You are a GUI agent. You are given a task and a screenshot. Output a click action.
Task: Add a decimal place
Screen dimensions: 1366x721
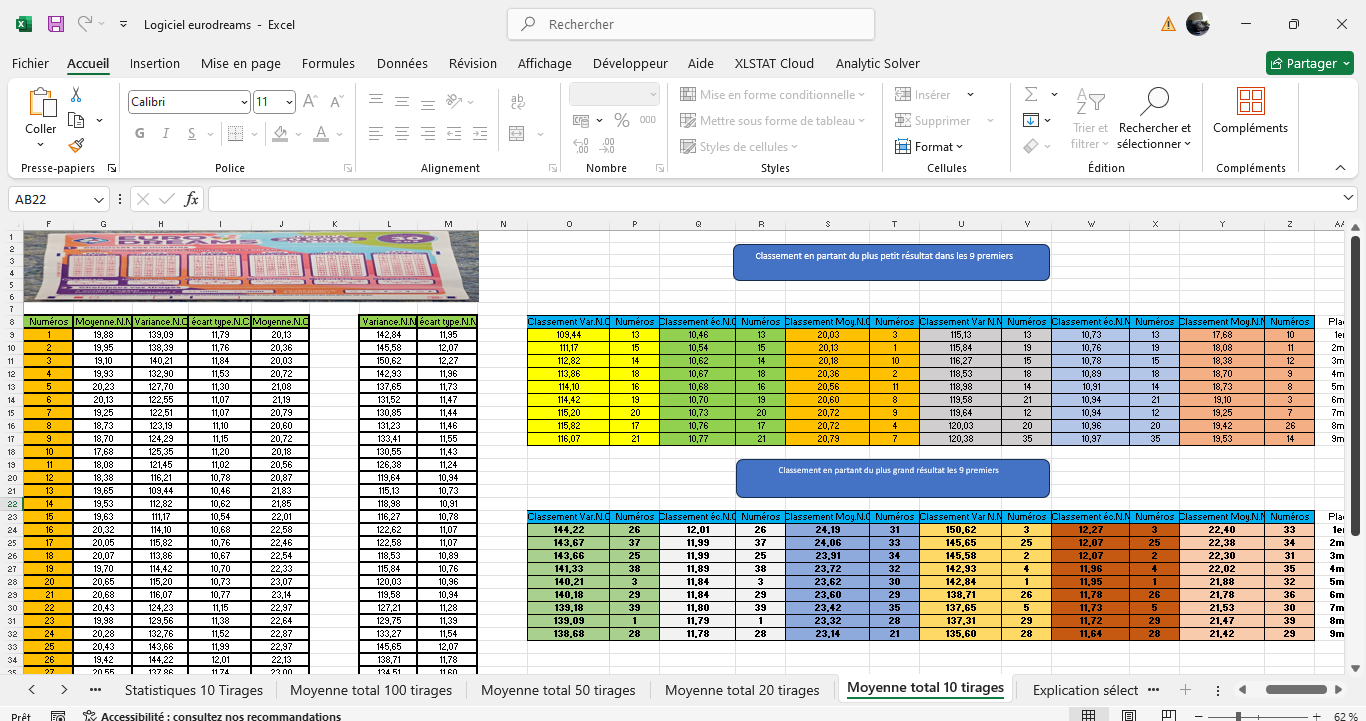(582, 147)
